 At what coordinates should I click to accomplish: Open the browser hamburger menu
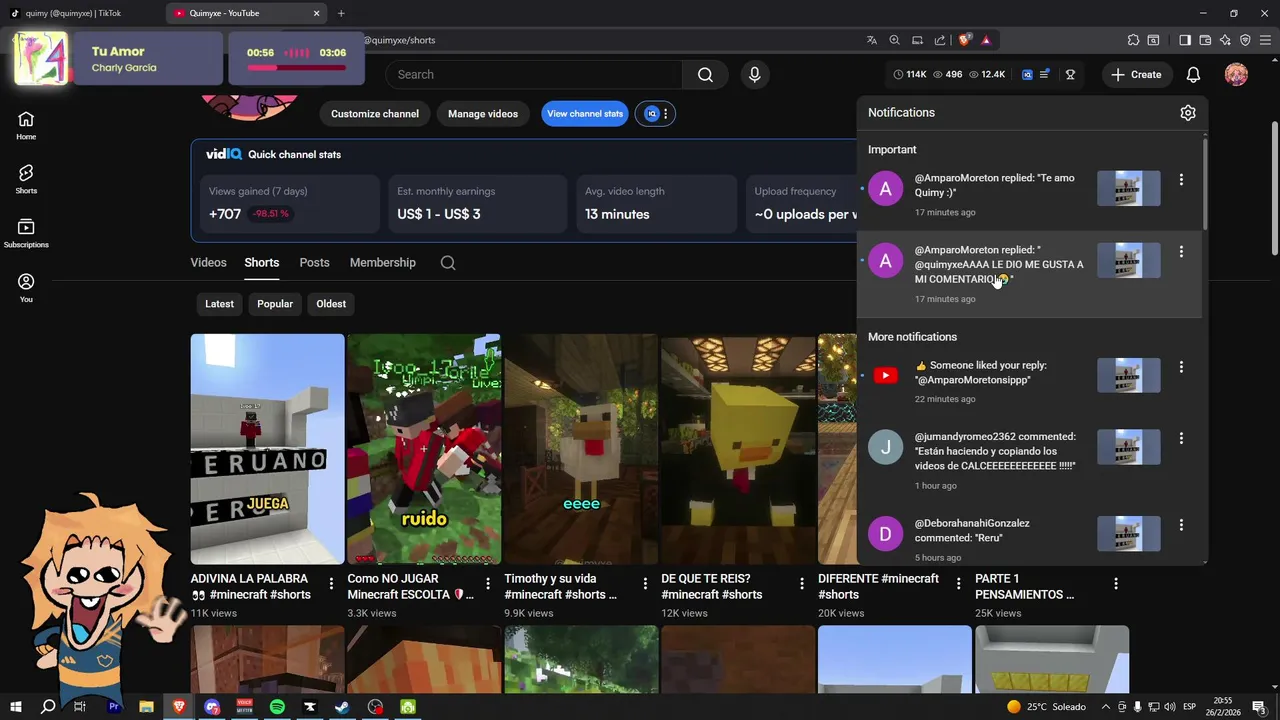[x=1266, y=40]
